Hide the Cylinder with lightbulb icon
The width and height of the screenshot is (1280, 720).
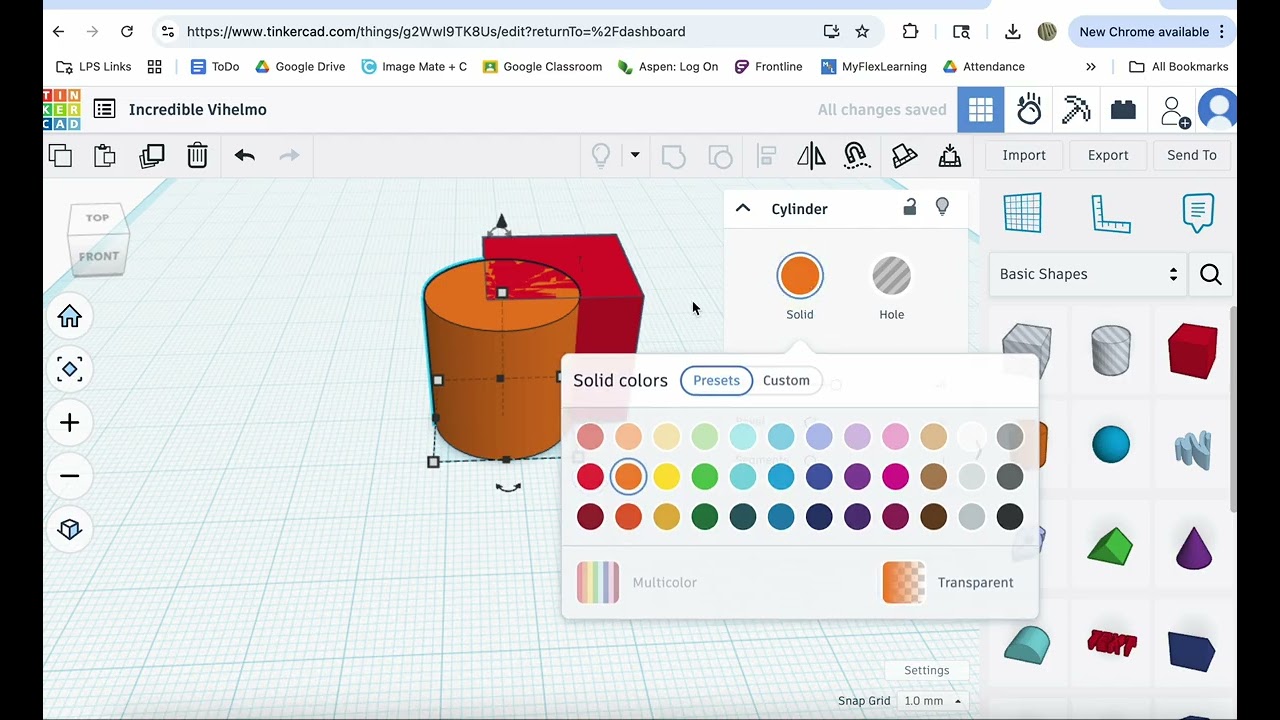tap(942, 207)
